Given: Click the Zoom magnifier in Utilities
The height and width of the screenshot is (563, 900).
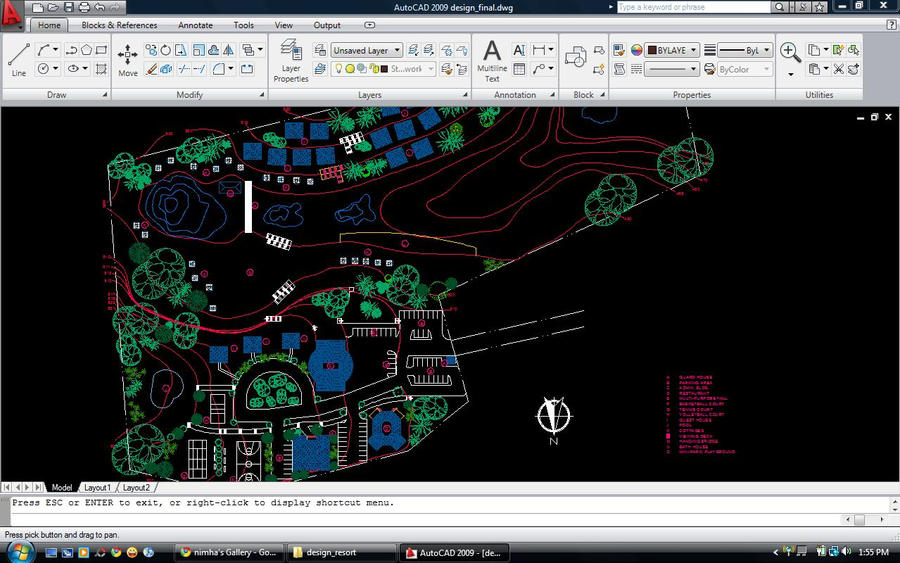Looking at the screenshot, I should click(790, 52).
